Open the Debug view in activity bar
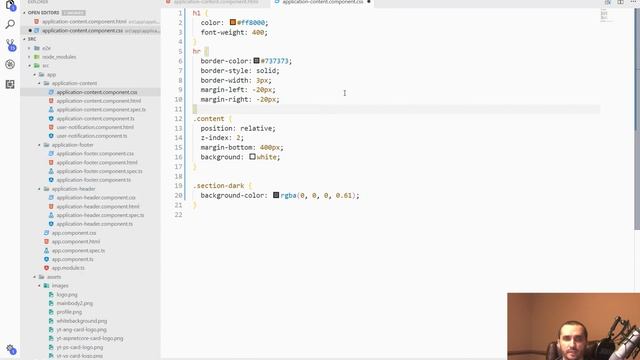640x360 pixels. [10, 64]
